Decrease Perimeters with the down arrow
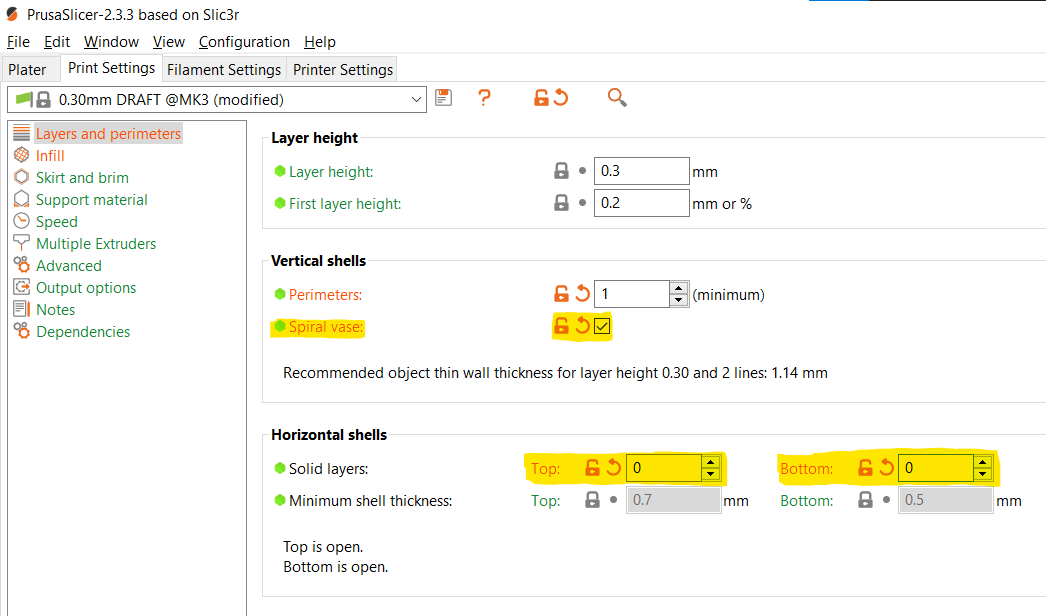This screenshot has width=1046, height=616. pos(678,300)
